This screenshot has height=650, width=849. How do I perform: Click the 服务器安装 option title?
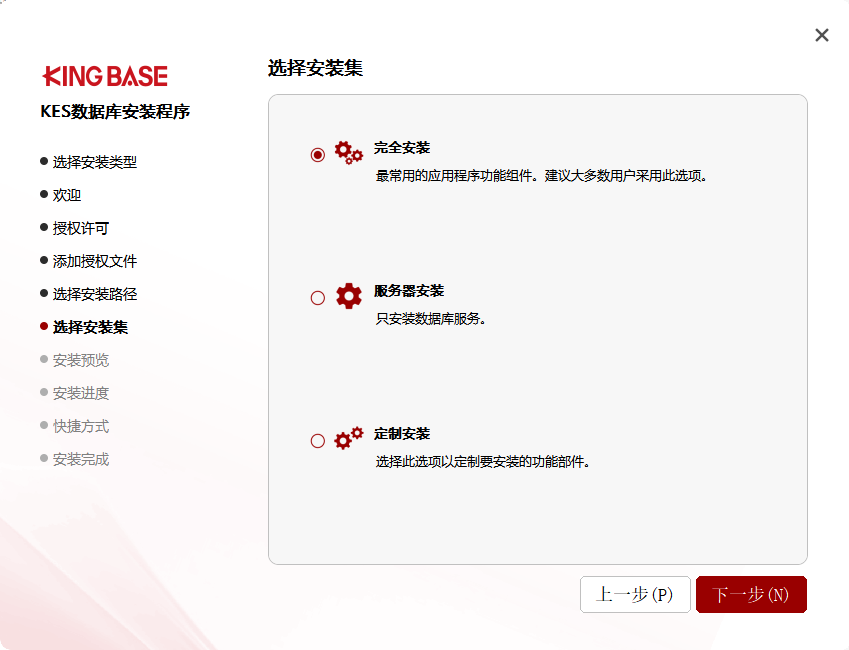409,290
